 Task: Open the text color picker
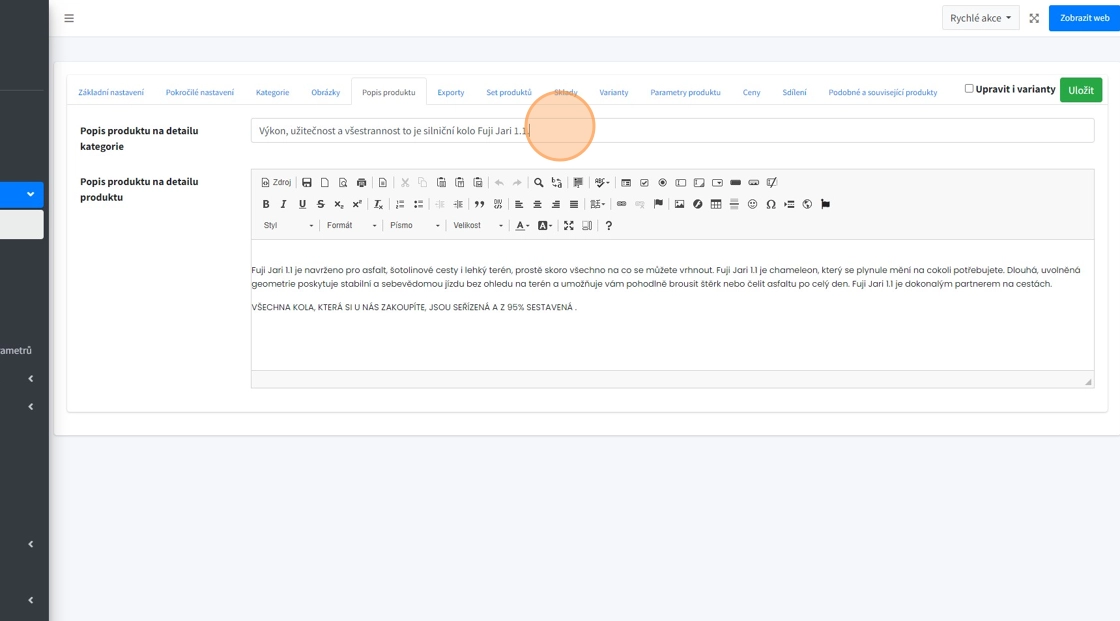click(x=522, y=226)
